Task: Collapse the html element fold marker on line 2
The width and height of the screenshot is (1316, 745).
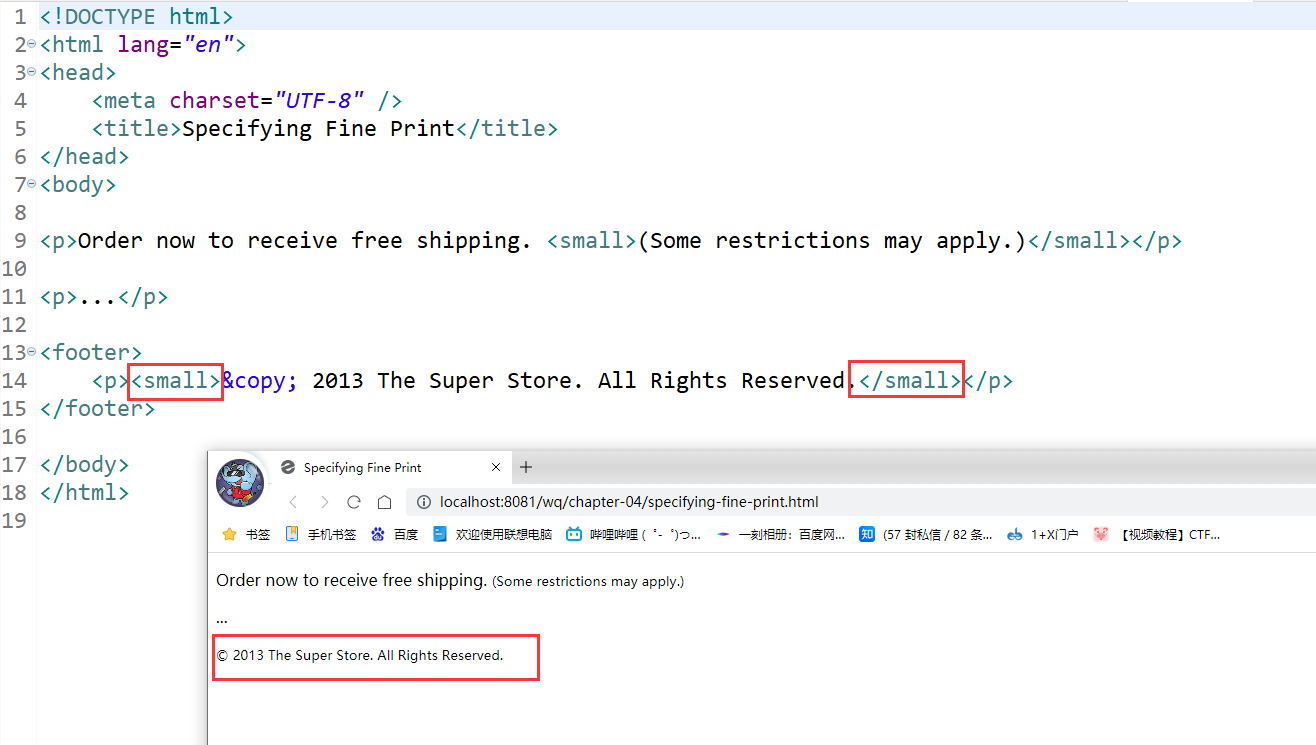Action: click(x=31, y=44)
